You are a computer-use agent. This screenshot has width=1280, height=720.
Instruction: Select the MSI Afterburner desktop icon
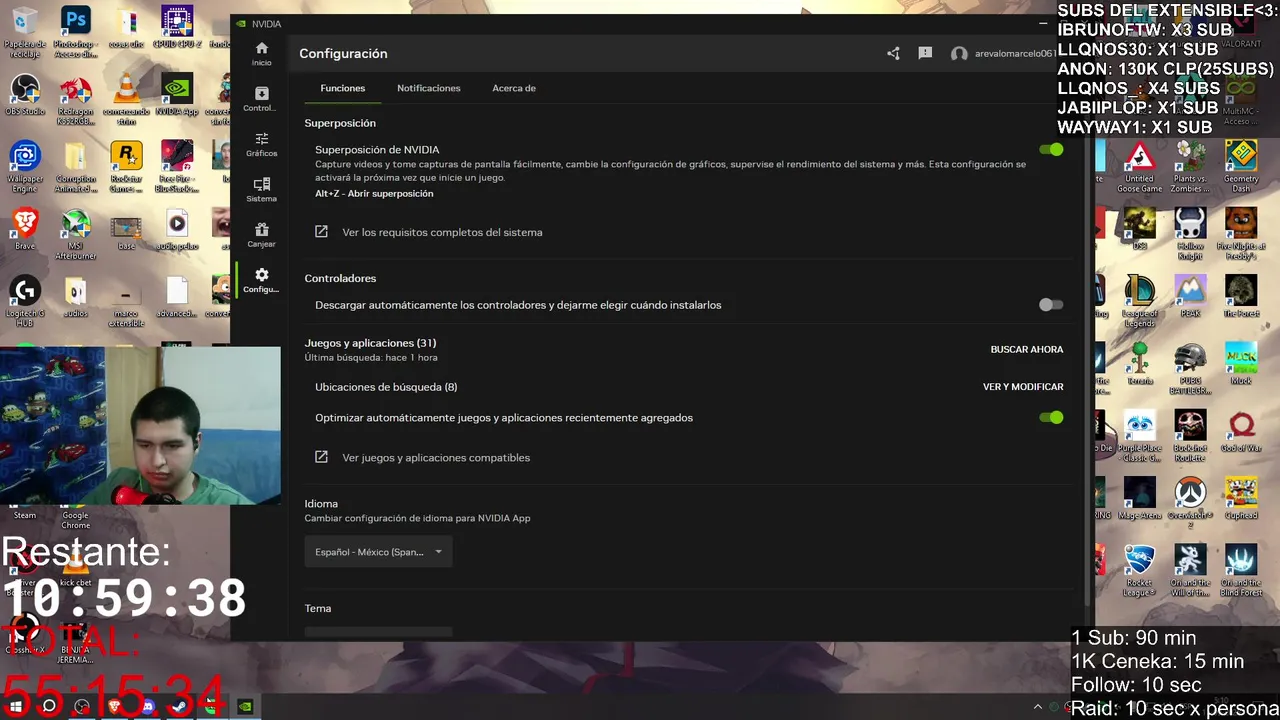click(x=75, y=234)
